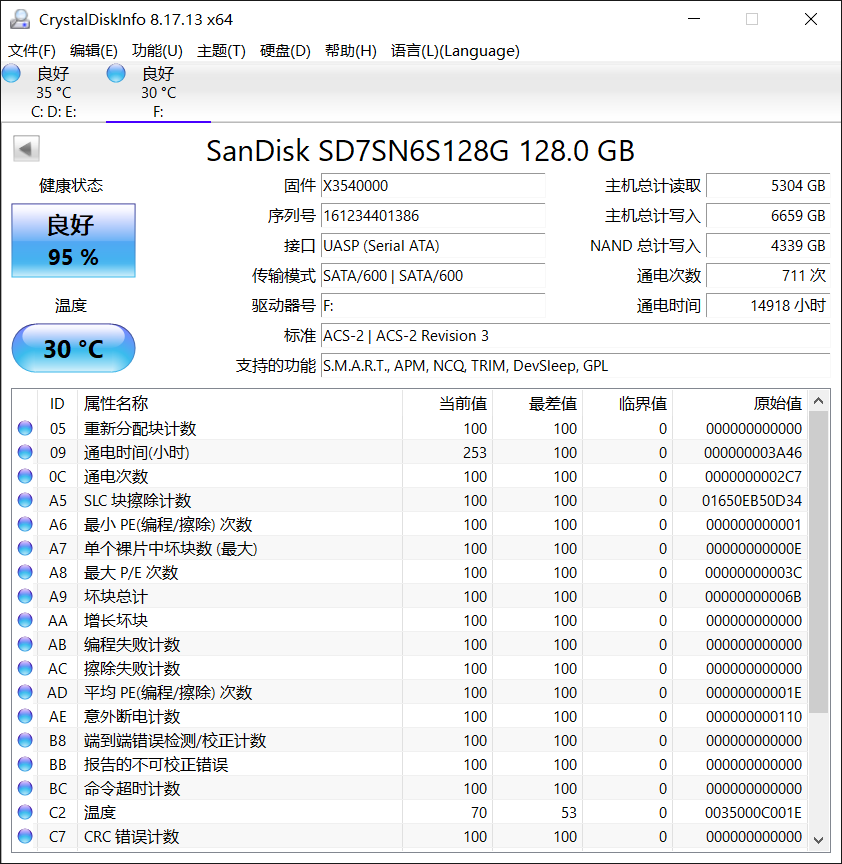This screenshot has height=864, width=842.
Task: Click the 30 °C temperature button
Action: pos(73,348)
